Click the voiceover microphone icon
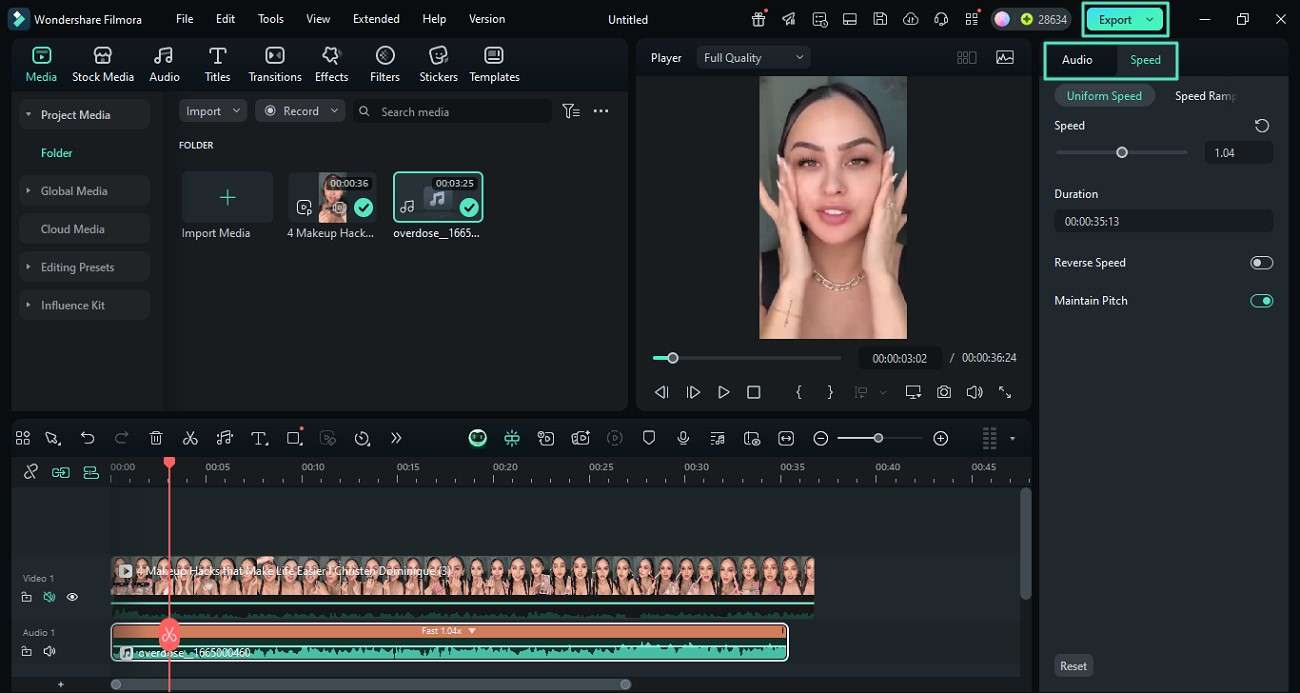Screen dimensions: 1300x693 click(683, 438)
